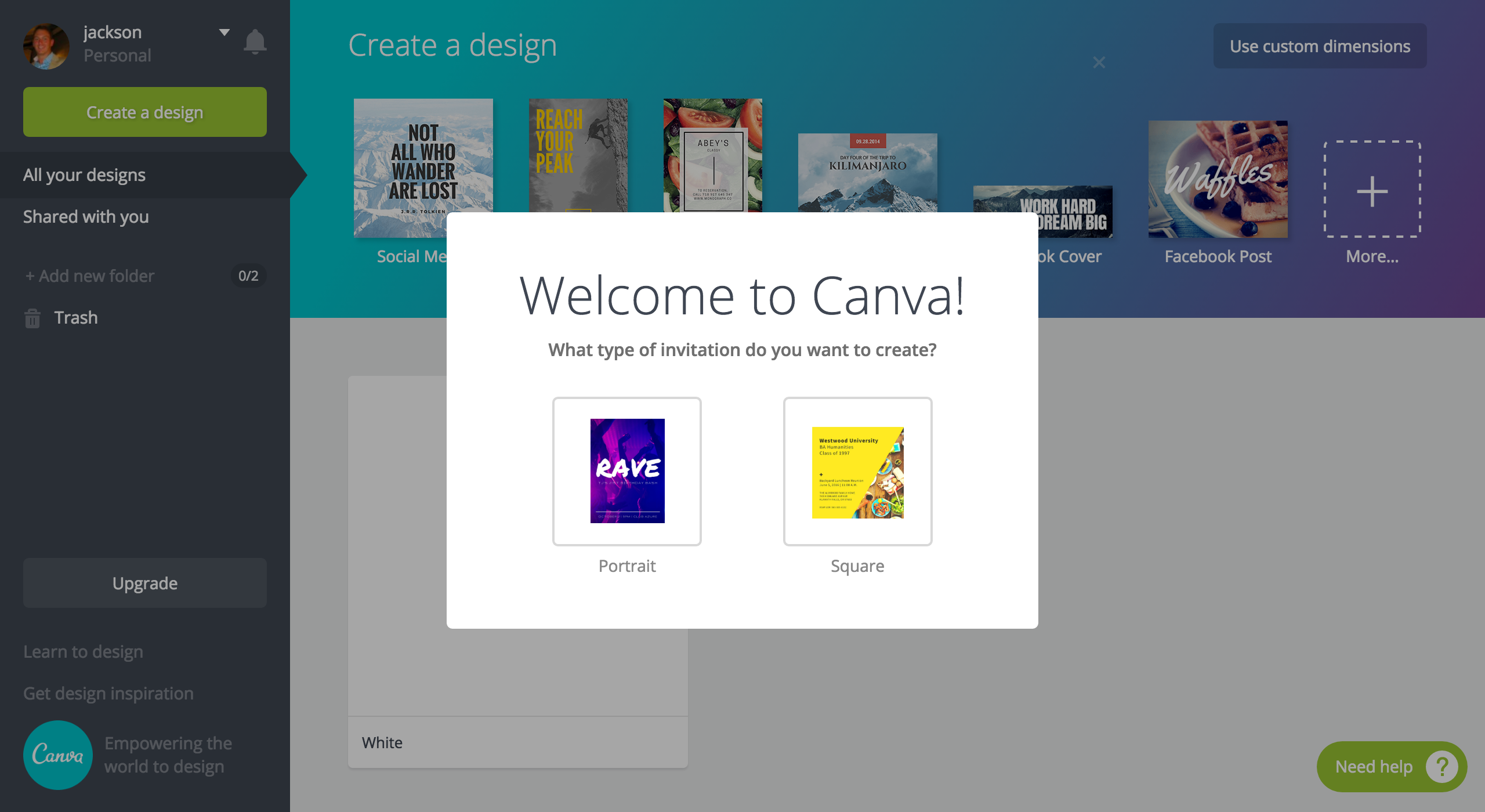Click the Need help button

(x=1391, y=767)
